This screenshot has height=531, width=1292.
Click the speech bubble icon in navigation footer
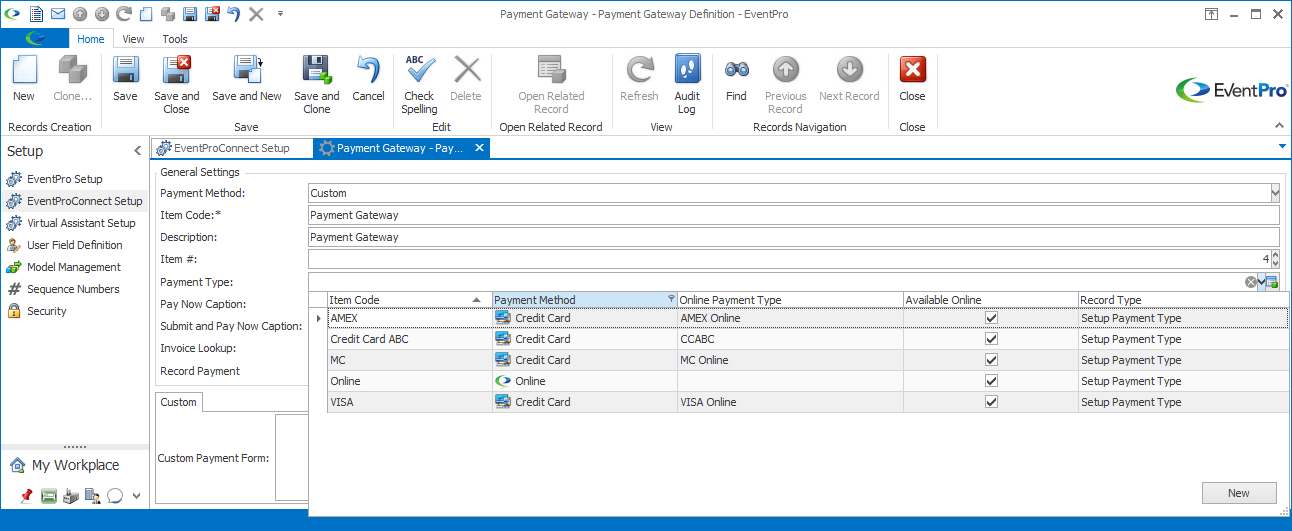click(x=114, y=495)
